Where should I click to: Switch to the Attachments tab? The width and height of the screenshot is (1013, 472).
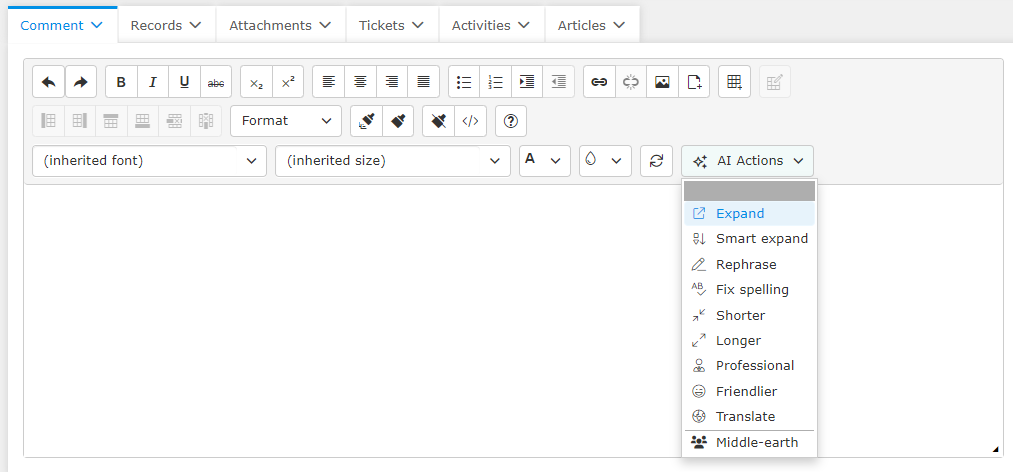tap(280, 25)
